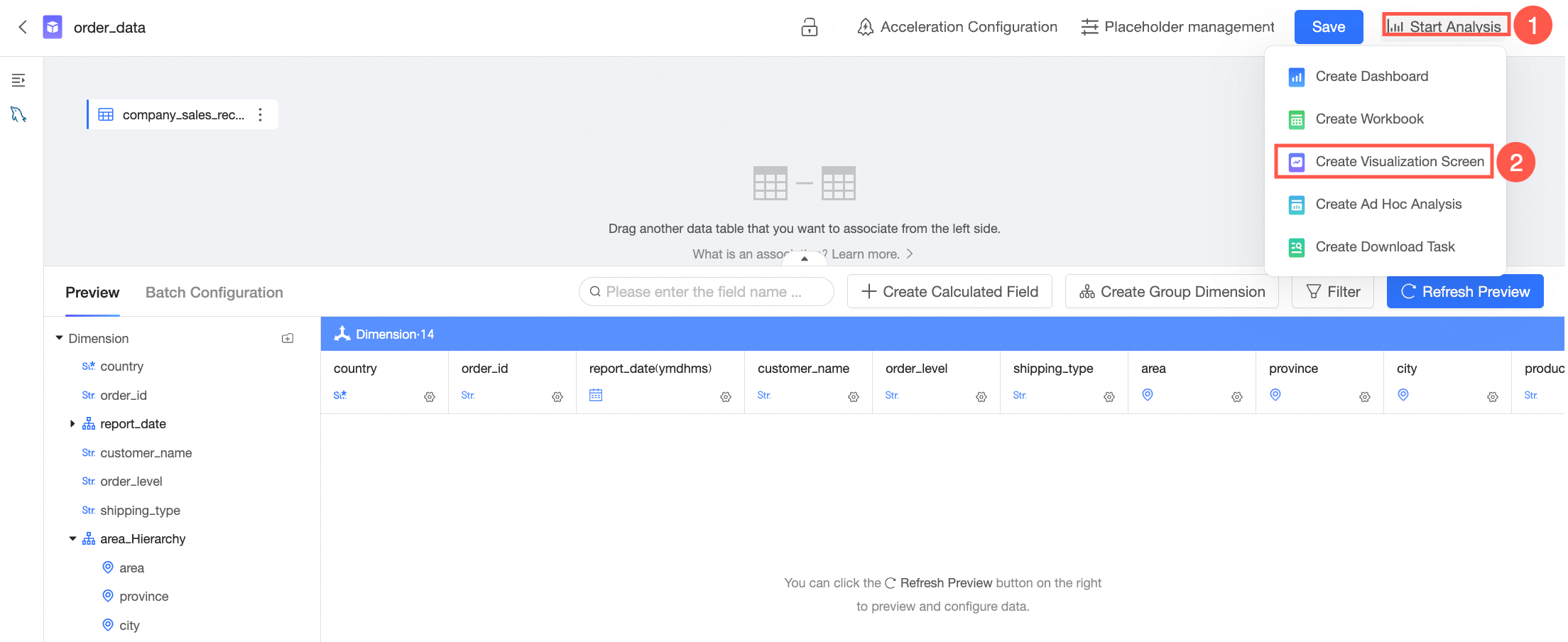
Task: Click the gear icon in order_id column
Action: tap(557, 397)
